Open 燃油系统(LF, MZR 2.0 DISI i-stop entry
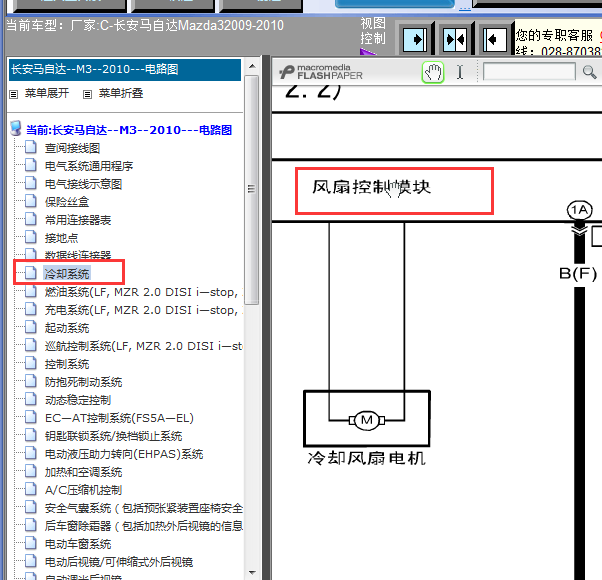The height and width of the screenshot is (580, 602). [x=143, y=292]
